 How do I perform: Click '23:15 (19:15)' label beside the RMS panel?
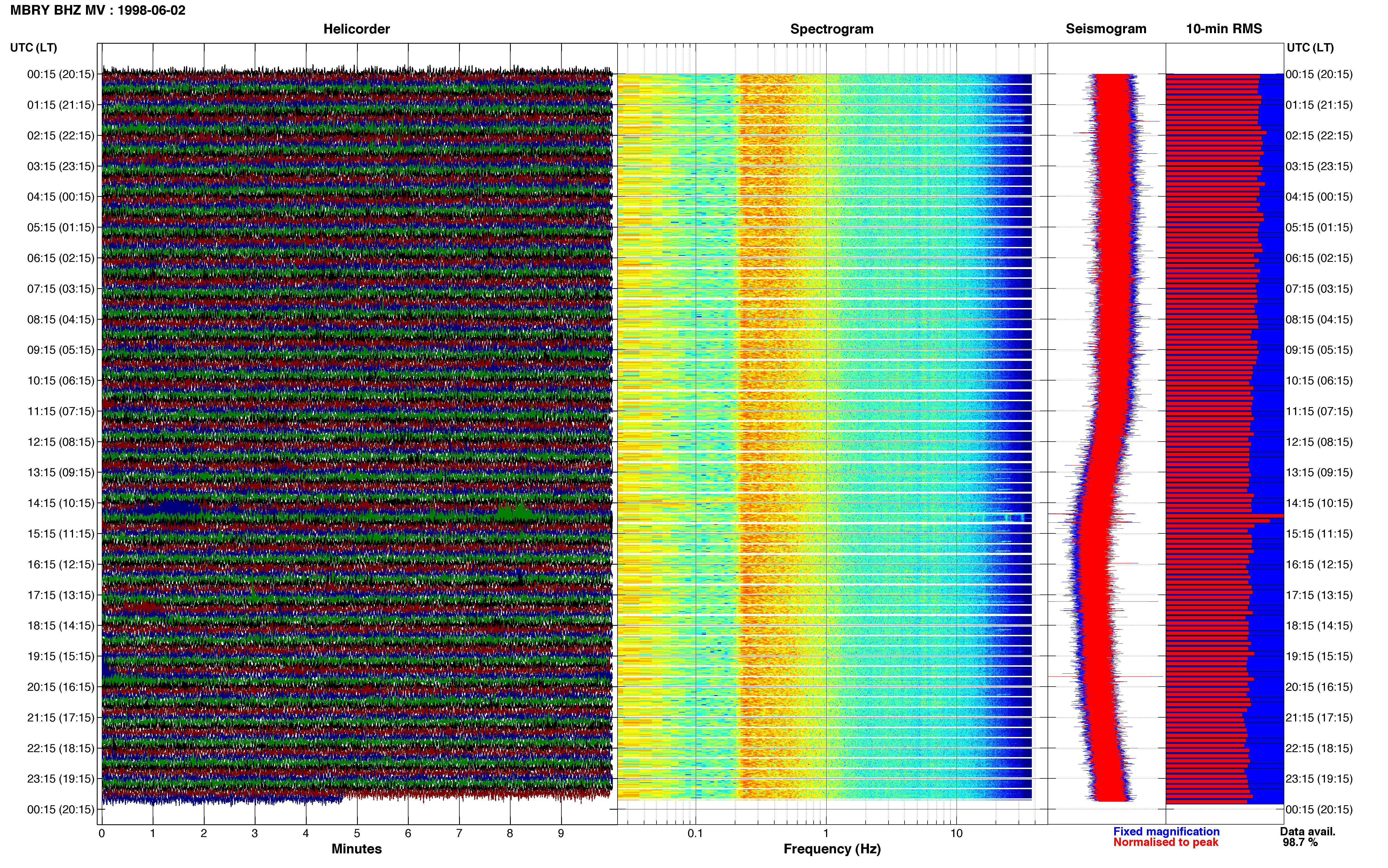coord(1319,779)
